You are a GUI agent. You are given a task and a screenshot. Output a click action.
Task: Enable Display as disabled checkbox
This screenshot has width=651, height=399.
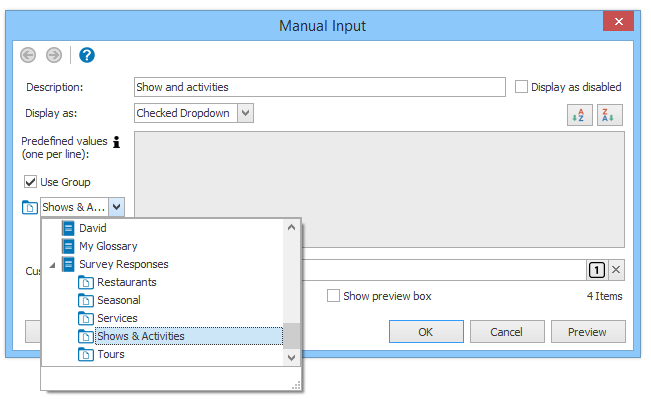point(521,87)
